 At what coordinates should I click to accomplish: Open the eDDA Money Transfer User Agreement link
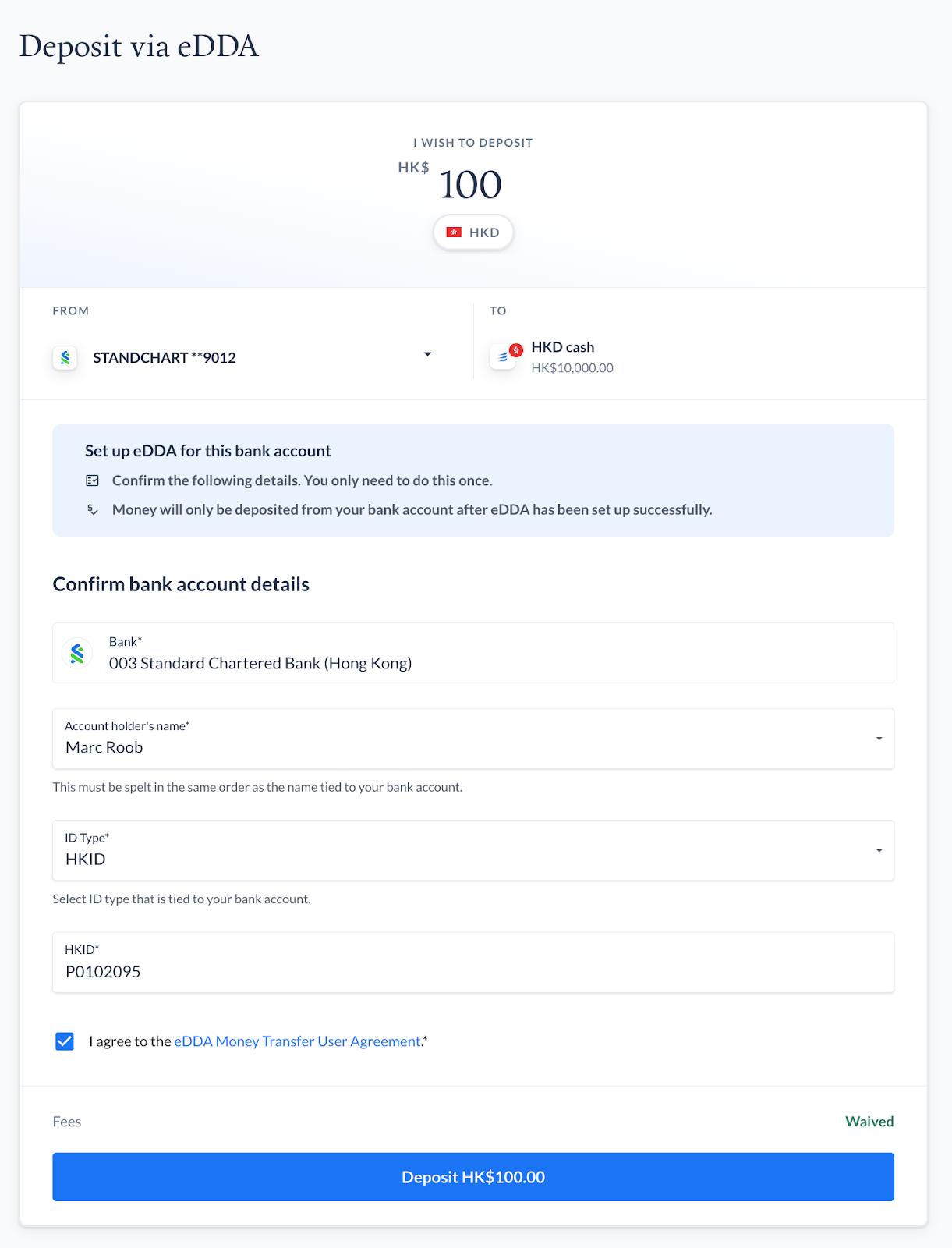click(x=298, y=1041)
